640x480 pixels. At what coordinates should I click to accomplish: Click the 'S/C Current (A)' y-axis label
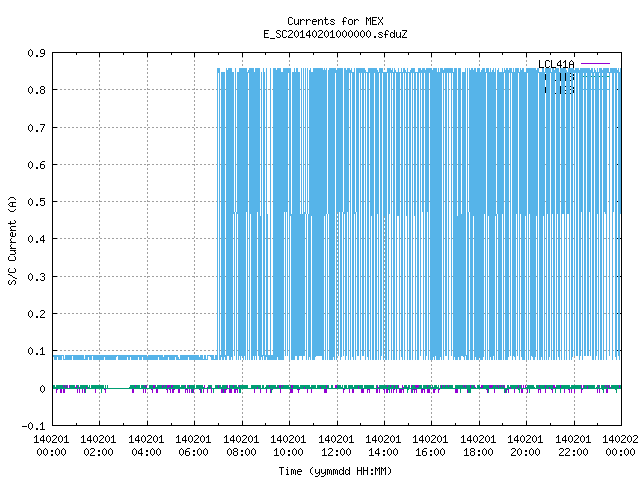pyautogui.click(x=12, y=240)
